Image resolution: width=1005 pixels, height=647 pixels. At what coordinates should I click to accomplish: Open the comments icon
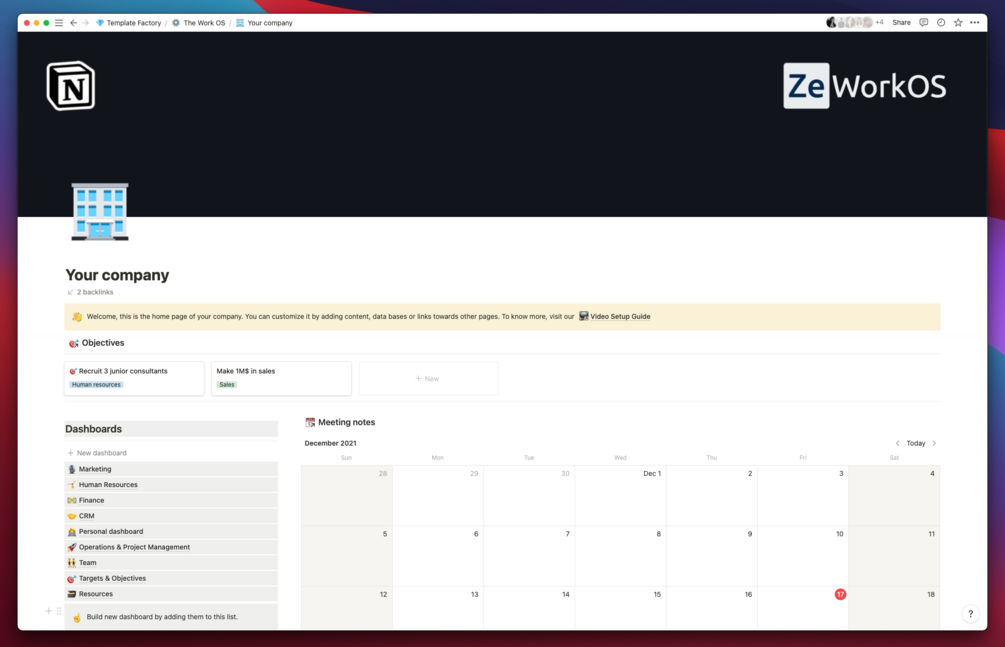click(924, 22)
